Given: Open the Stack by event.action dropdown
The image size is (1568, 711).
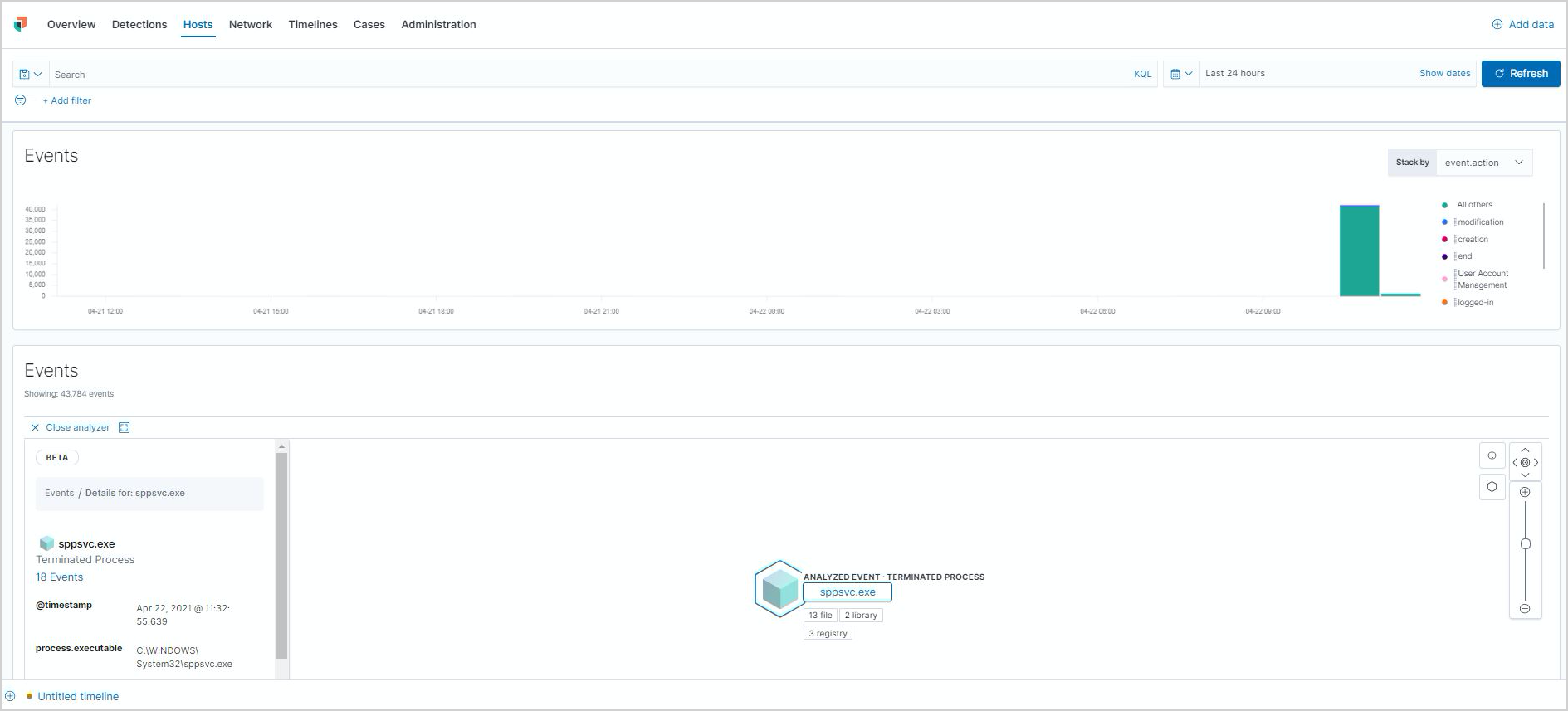Looking at the screenshot, I should pyautogui.click(x=1484, y=163).
